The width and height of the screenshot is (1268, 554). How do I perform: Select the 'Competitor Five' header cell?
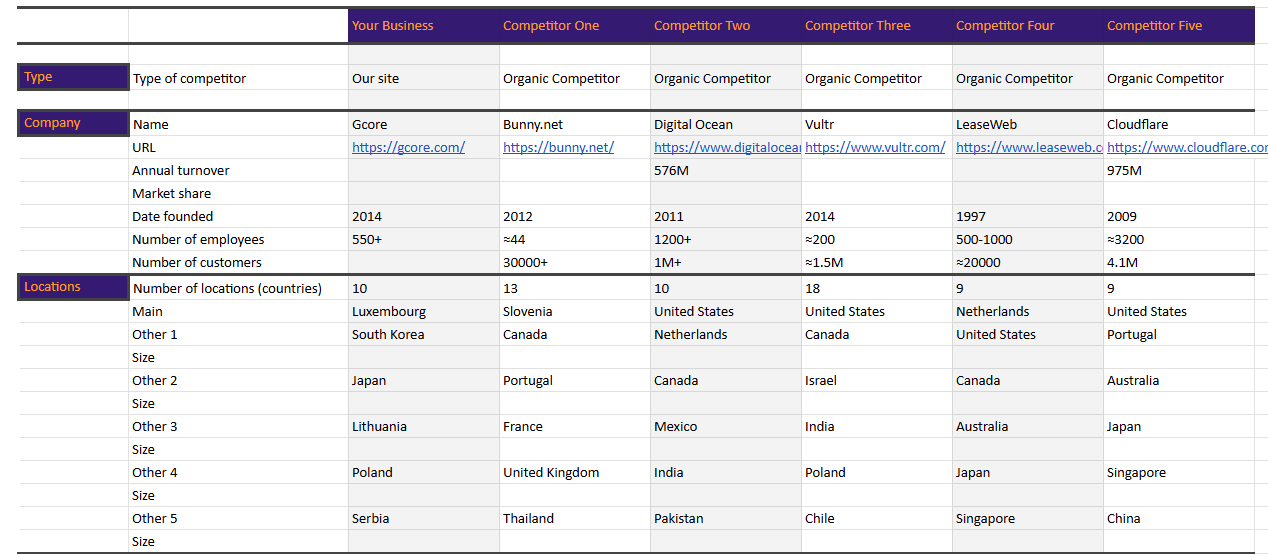coord(1179,26)
